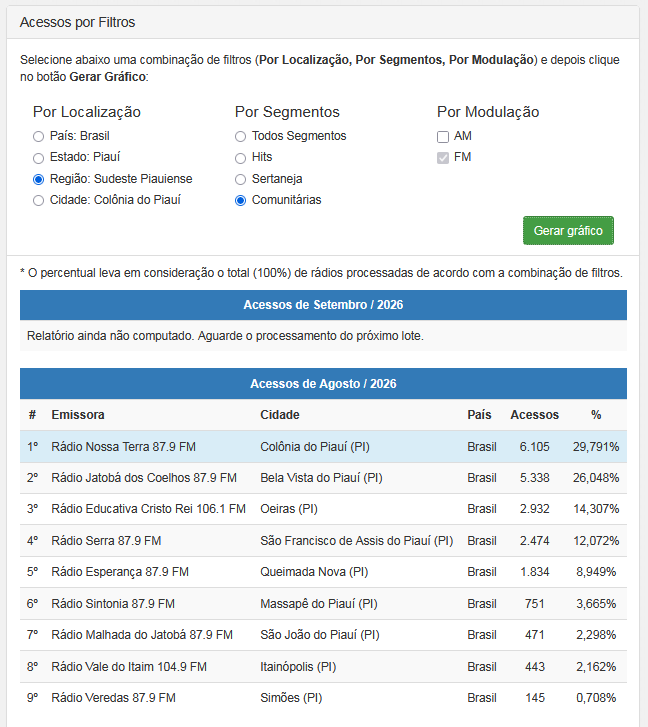Pick Cidade: Colônia do Piauí filter

pos(38,200)
